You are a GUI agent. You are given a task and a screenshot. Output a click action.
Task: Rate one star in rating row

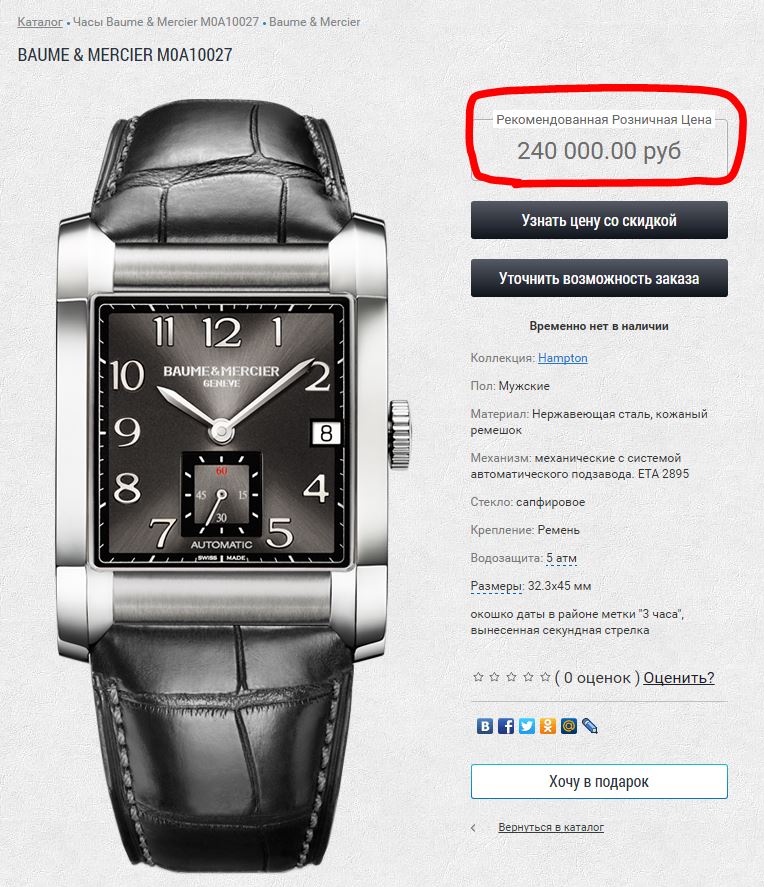point(478,677)
